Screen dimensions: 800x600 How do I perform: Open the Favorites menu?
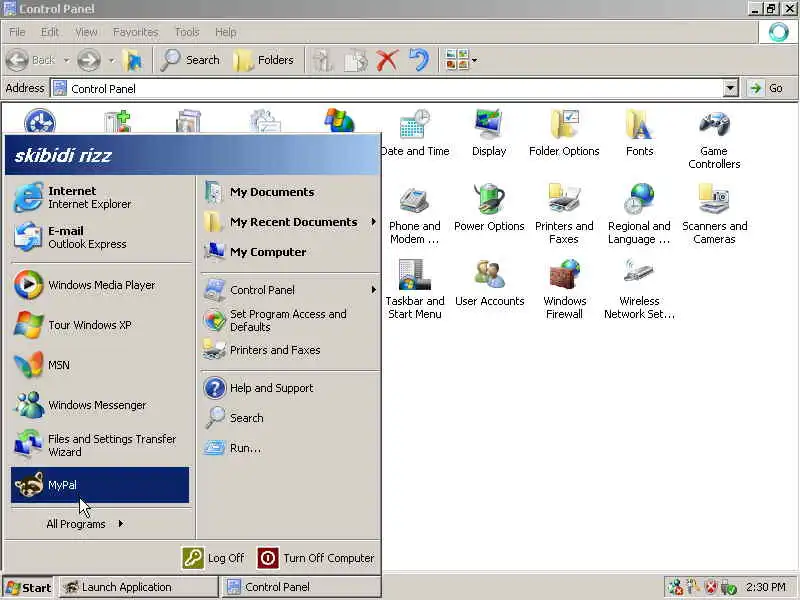135,32
